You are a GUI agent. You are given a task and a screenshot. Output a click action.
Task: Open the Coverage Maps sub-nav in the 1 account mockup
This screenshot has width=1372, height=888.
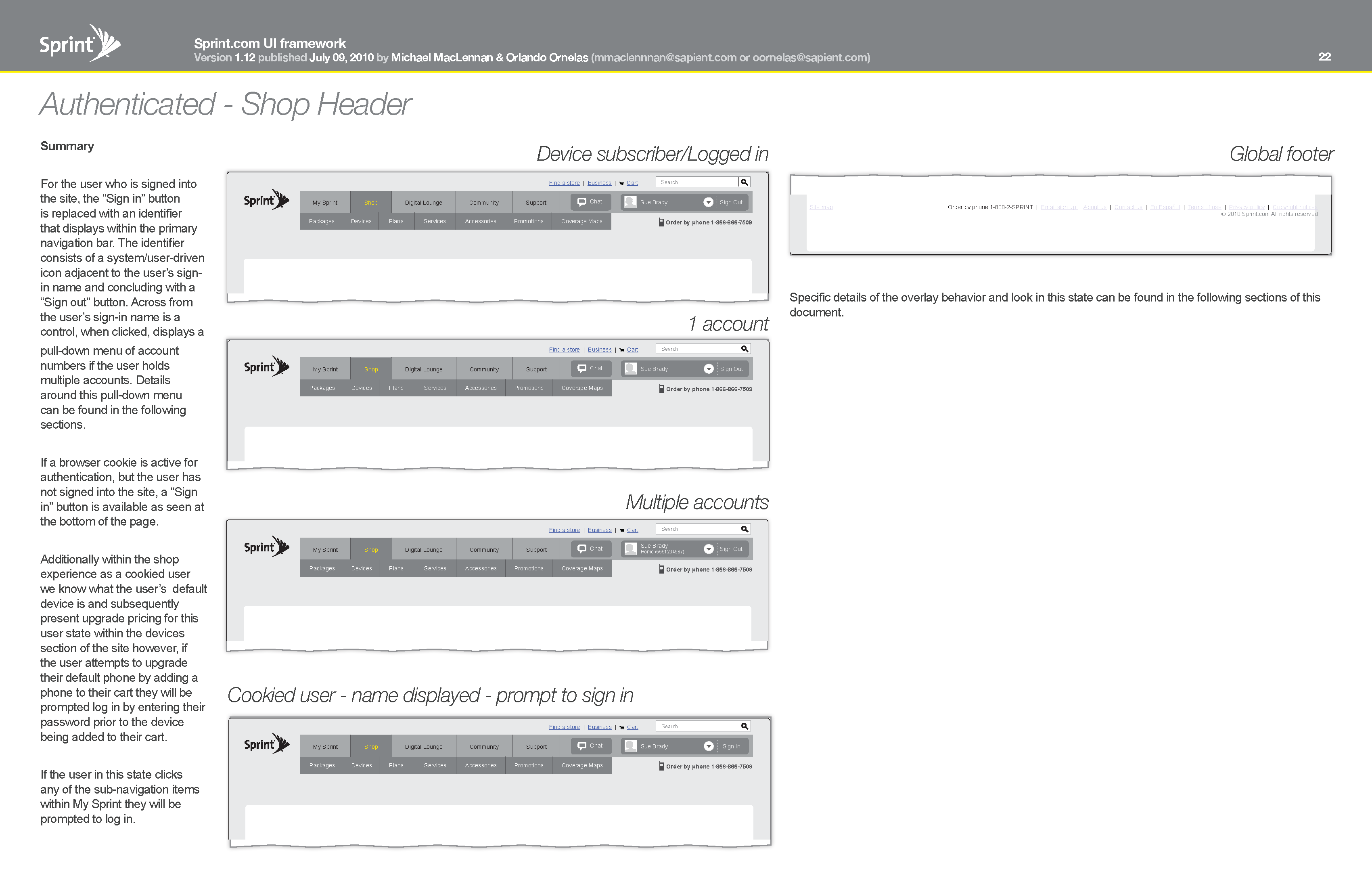coord(581,388)
